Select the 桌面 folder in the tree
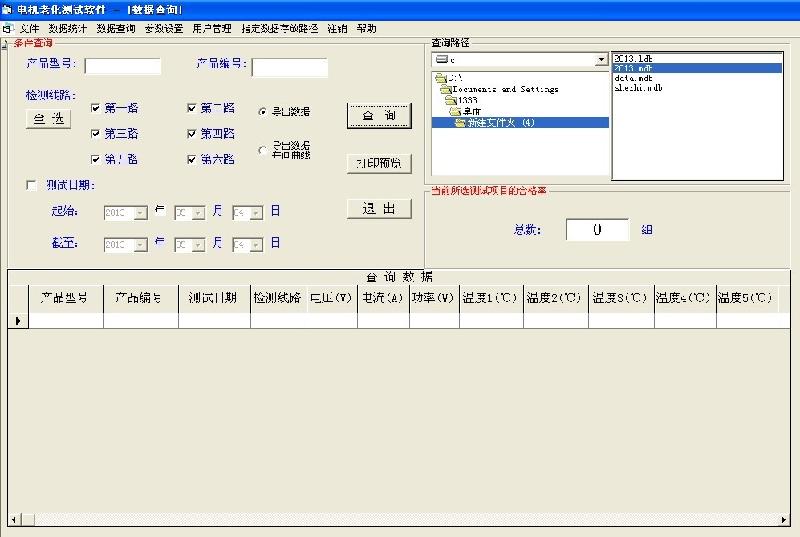This screenshot has width=800, height=537. (x=463, y=111)
